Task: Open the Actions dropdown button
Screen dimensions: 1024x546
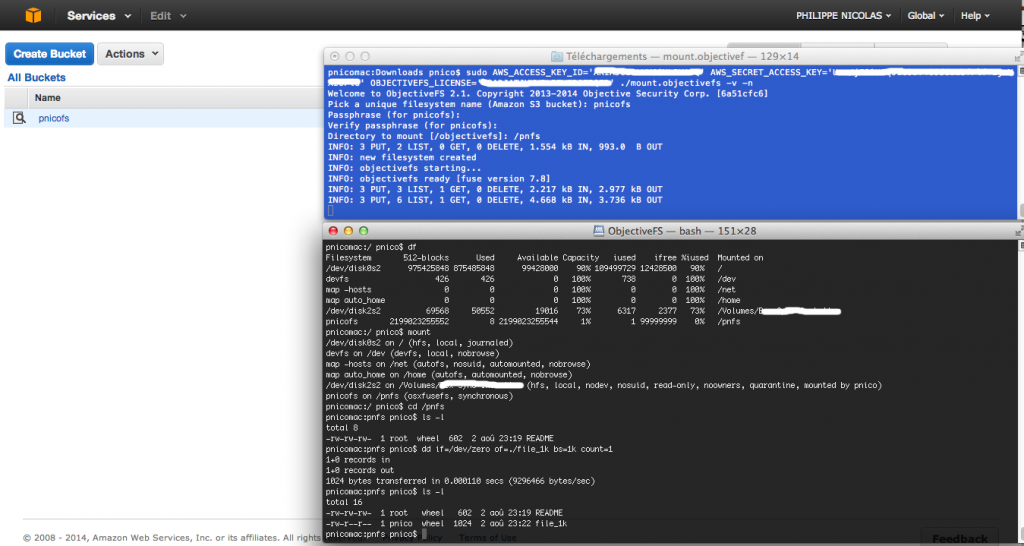Action: [x=131, y=54]
